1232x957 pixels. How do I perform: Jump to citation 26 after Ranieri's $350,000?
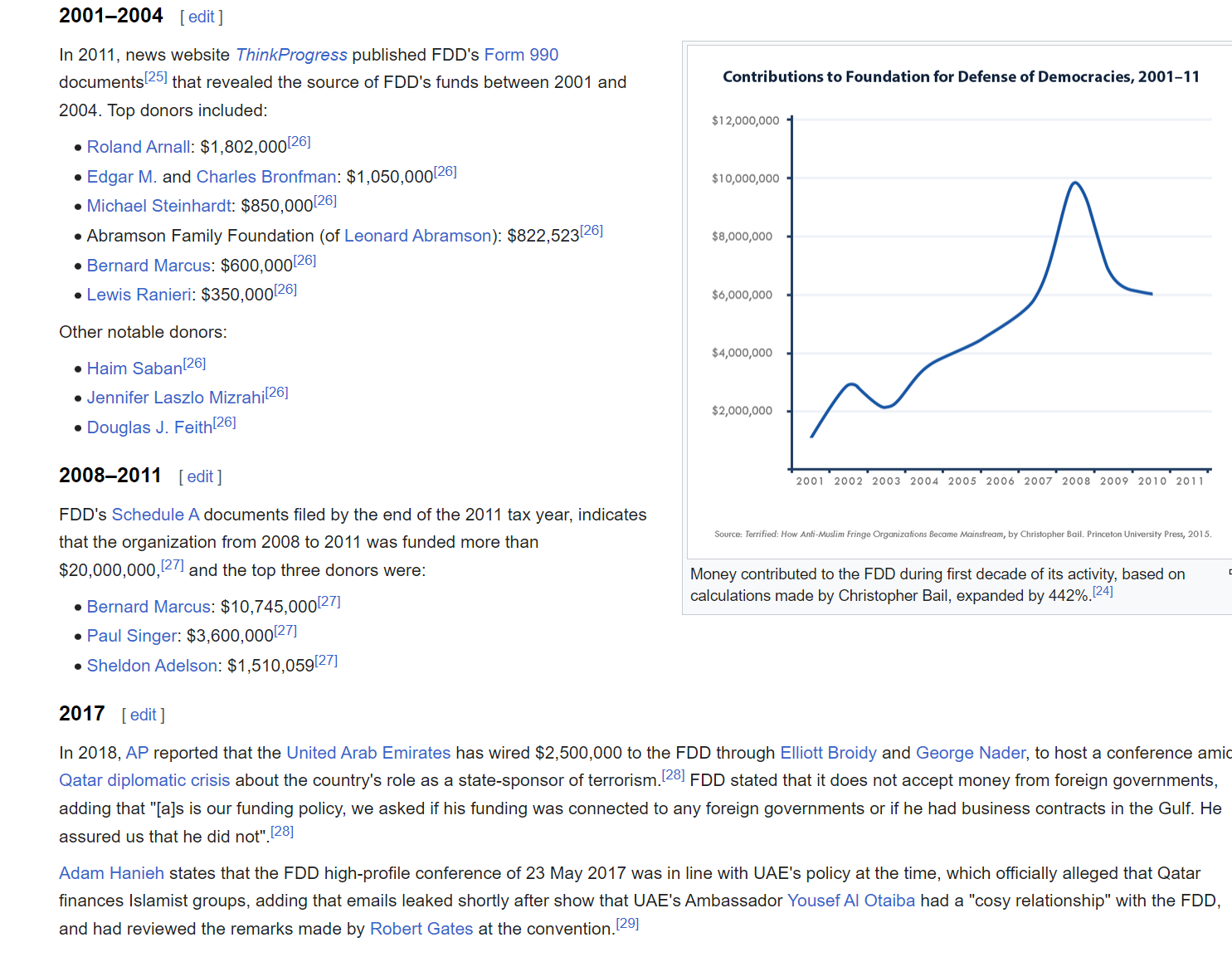(x=285, y=290)
